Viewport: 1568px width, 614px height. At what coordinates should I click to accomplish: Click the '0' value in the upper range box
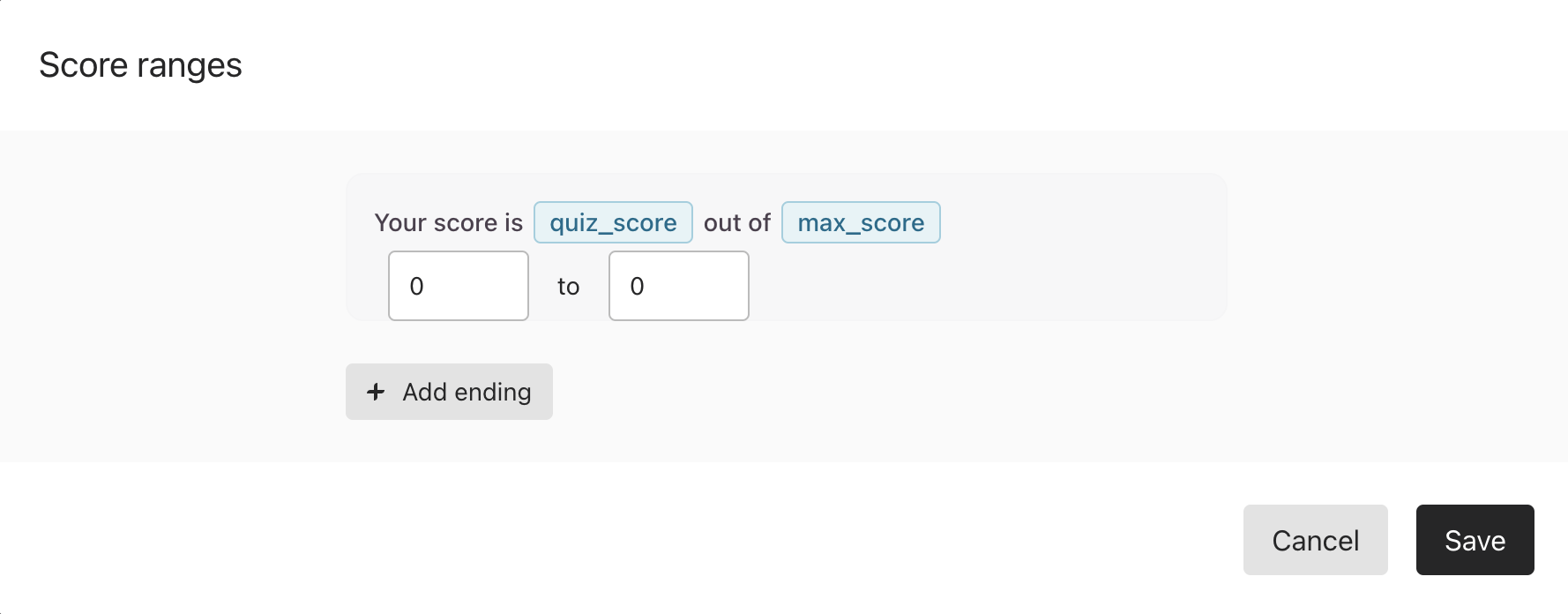[638, 286]
